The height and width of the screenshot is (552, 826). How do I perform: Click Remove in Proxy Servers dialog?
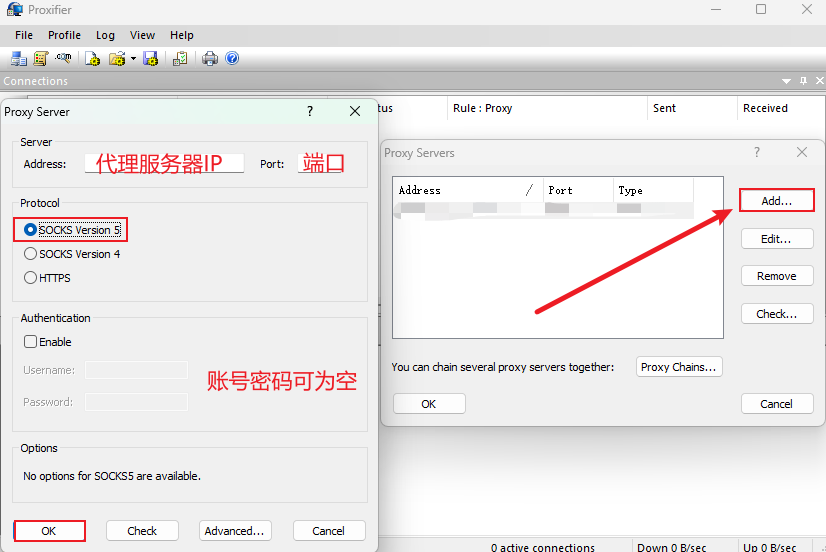[777, 276]
